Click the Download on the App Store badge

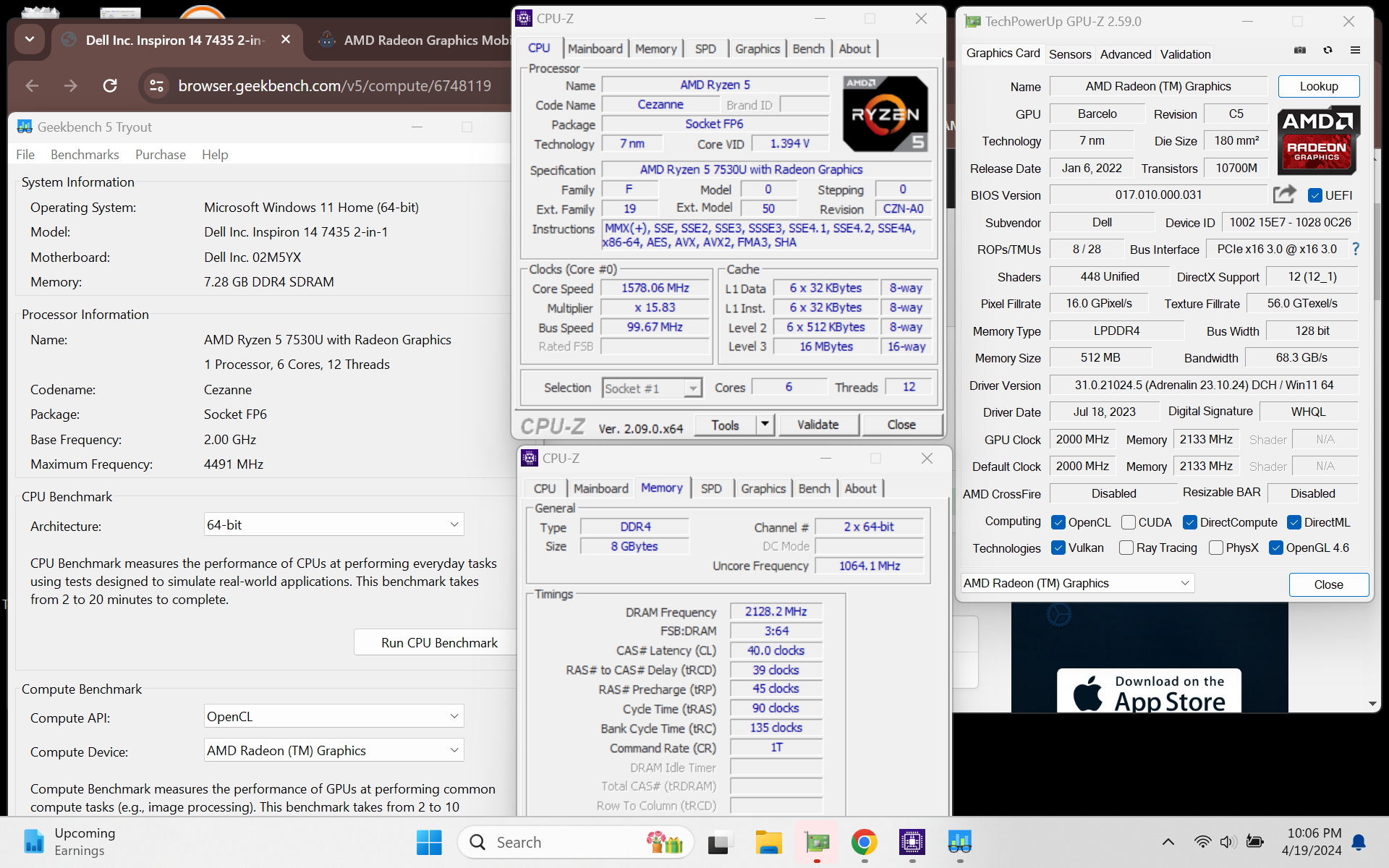[x=1149, y=691]
